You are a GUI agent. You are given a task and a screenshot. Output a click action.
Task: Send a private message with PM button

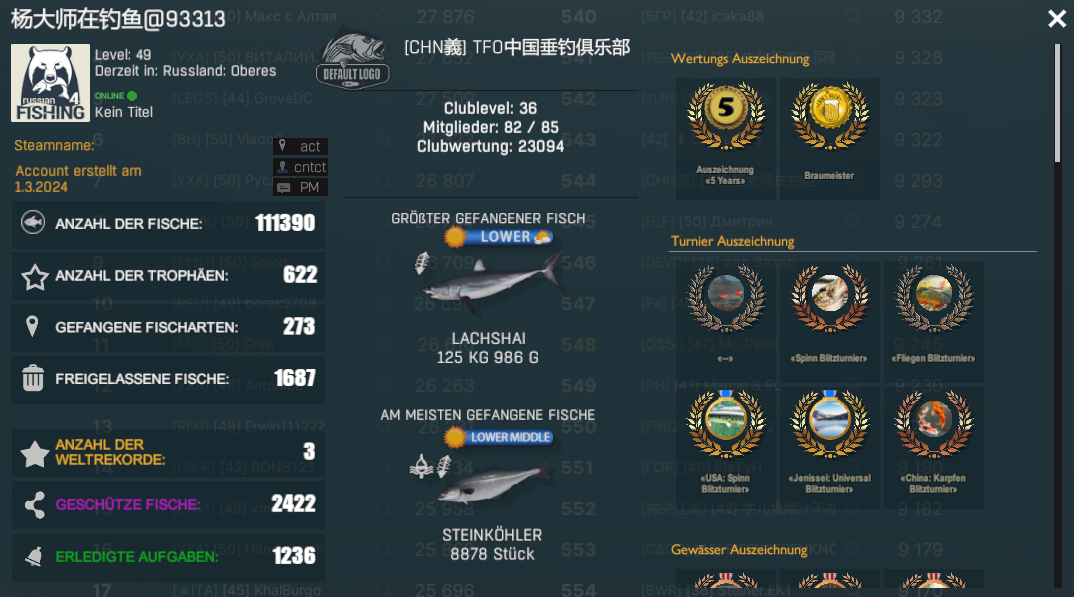301,187
